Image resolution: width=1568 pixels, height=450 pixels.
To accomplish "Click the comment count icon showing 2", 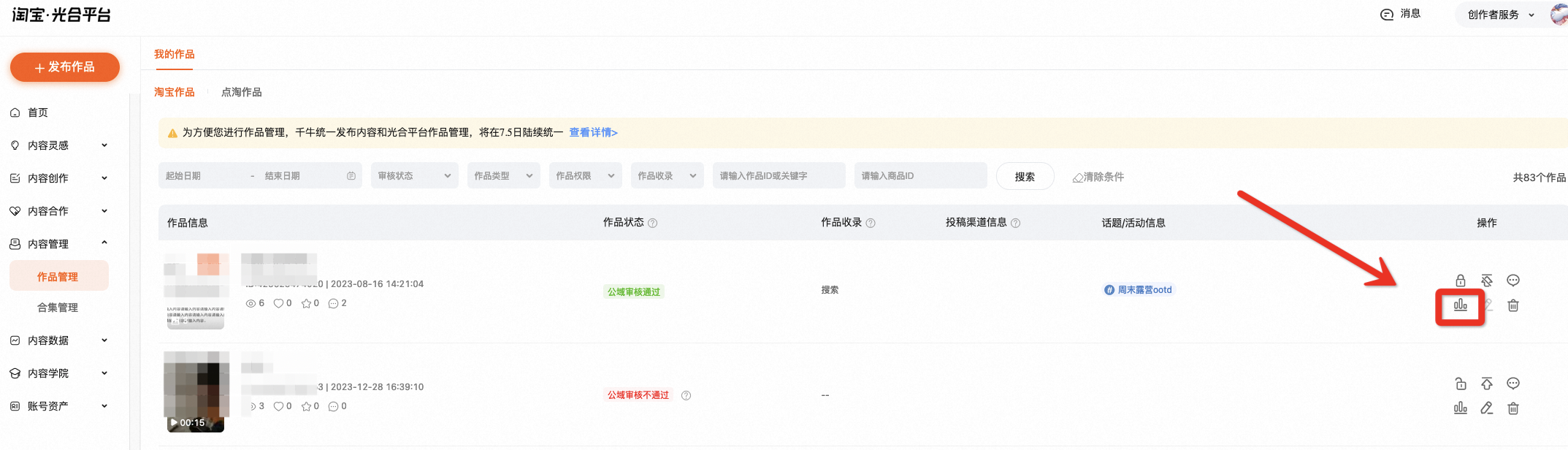I will [x=333, y=303].
